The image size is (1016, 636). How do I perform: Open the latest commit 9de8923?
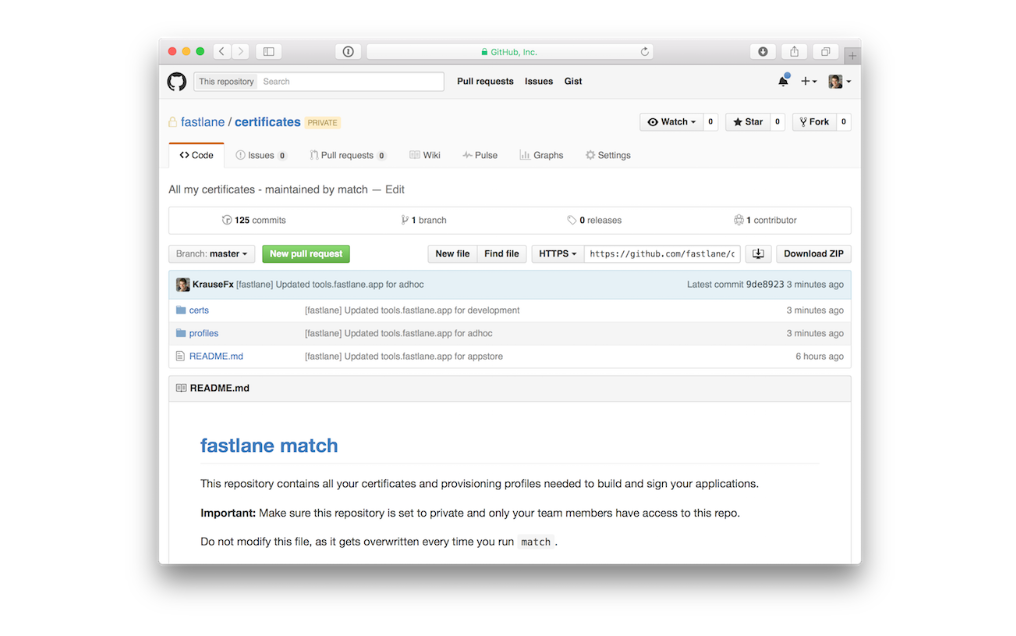point(765,284)
